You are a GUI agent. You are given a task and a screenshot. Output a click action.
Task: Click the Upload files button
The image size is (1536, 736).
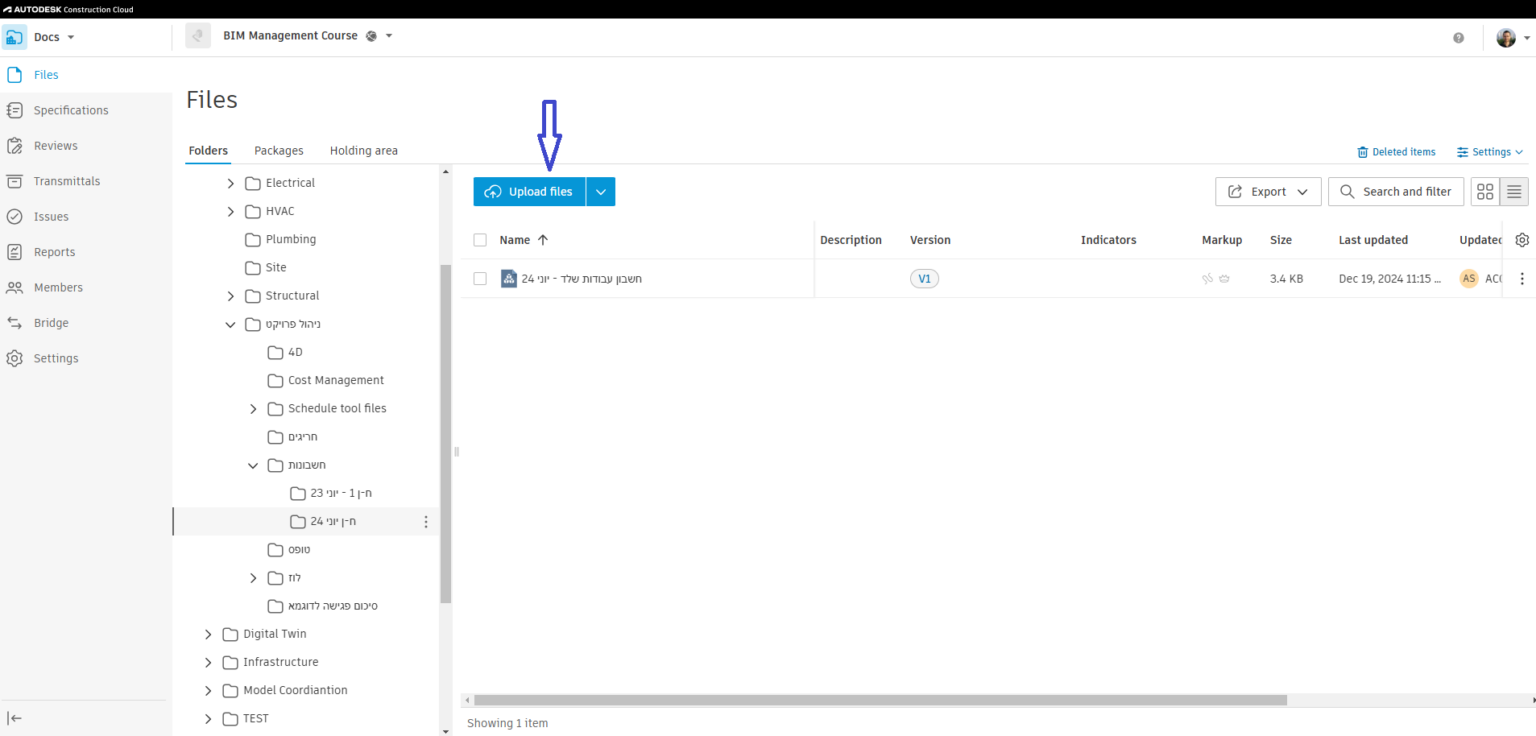529,192
